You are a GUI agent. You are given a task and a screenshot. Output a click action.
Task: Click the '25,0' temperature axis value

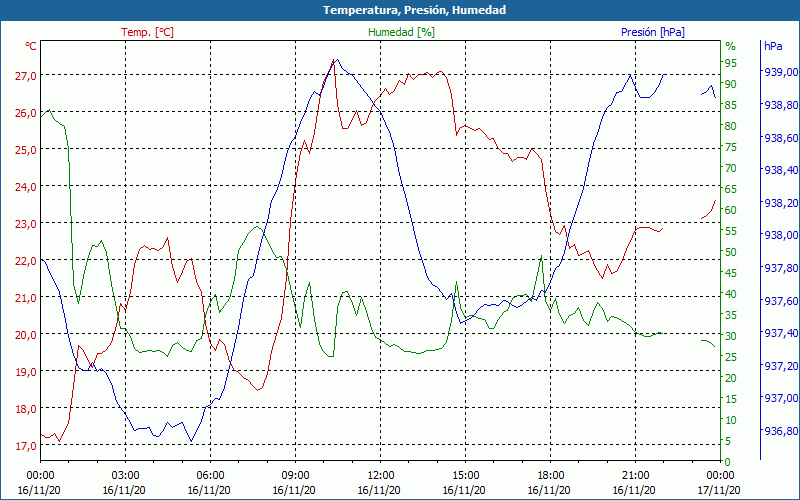tap(26, 149)
